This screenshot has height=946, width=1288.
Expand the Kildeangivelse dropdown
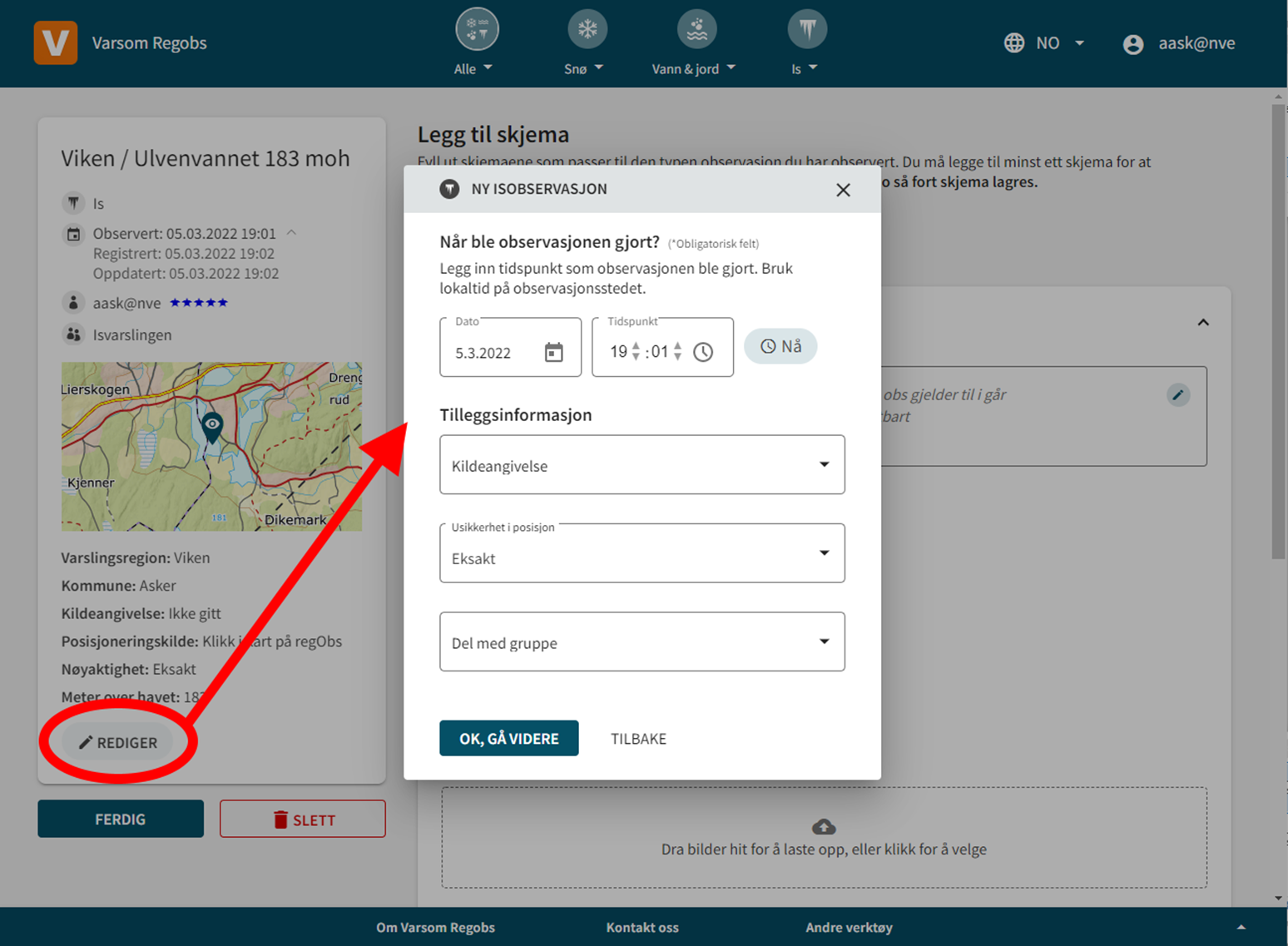[x=642, y=465]
